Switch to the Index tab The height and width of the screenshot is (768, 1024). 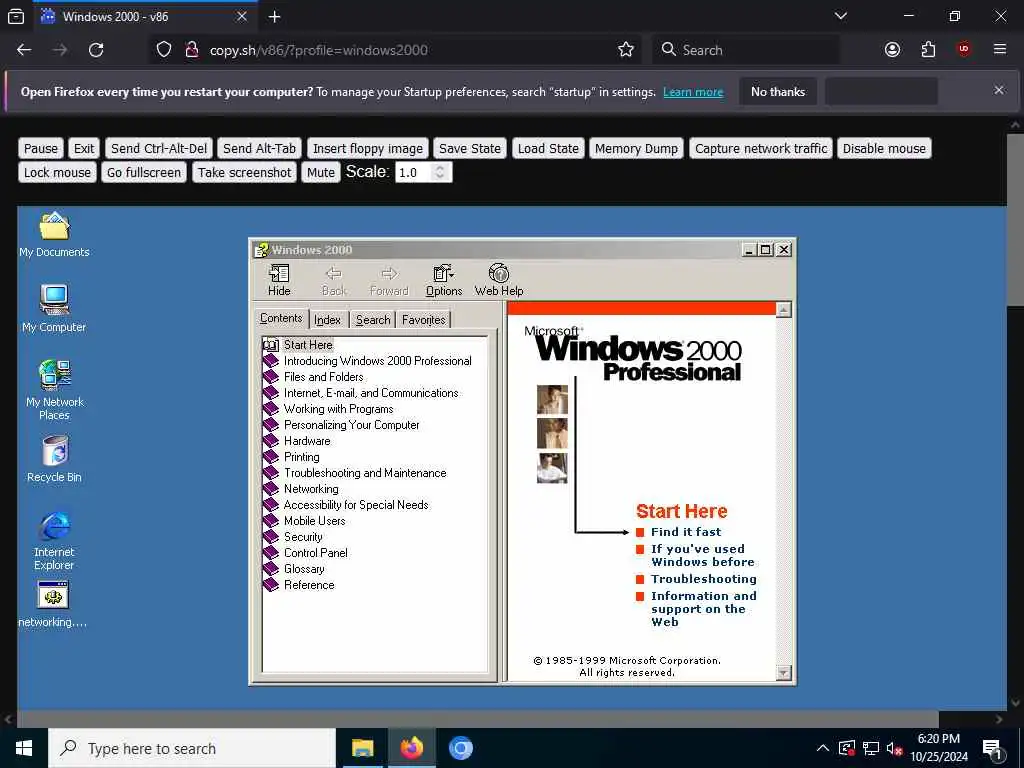click(327, 319)
